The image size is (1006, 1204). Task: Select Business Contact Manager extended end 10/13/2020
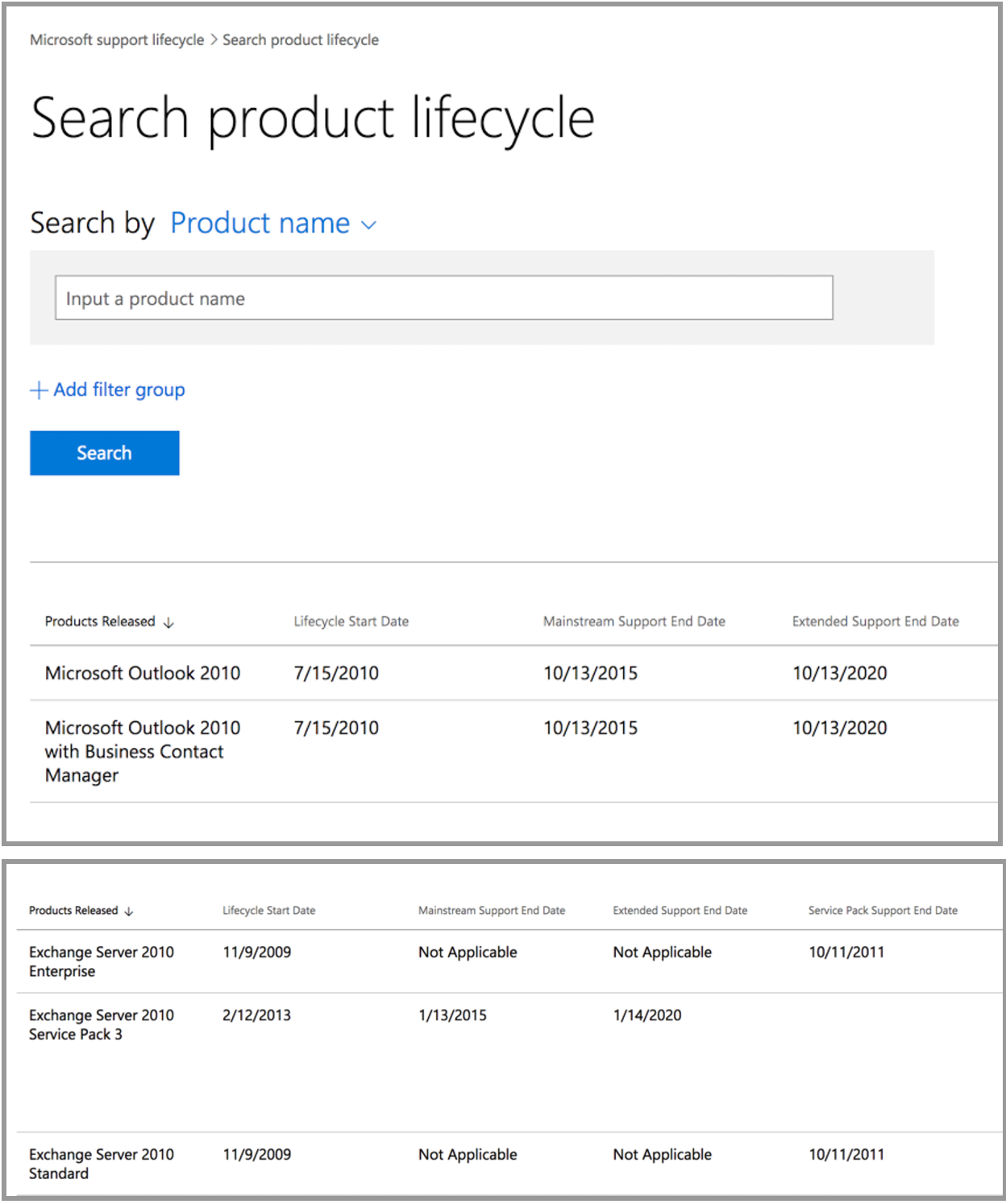click(x=840, y=728)
